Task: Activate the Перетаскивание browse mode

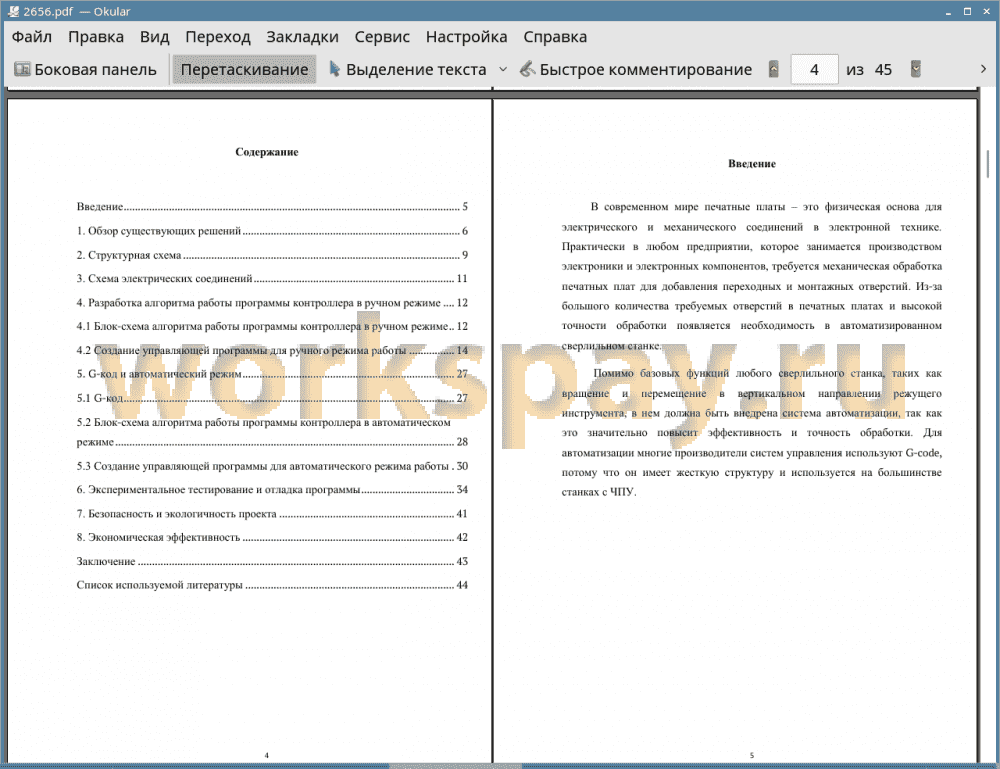Action: (244, 70)
